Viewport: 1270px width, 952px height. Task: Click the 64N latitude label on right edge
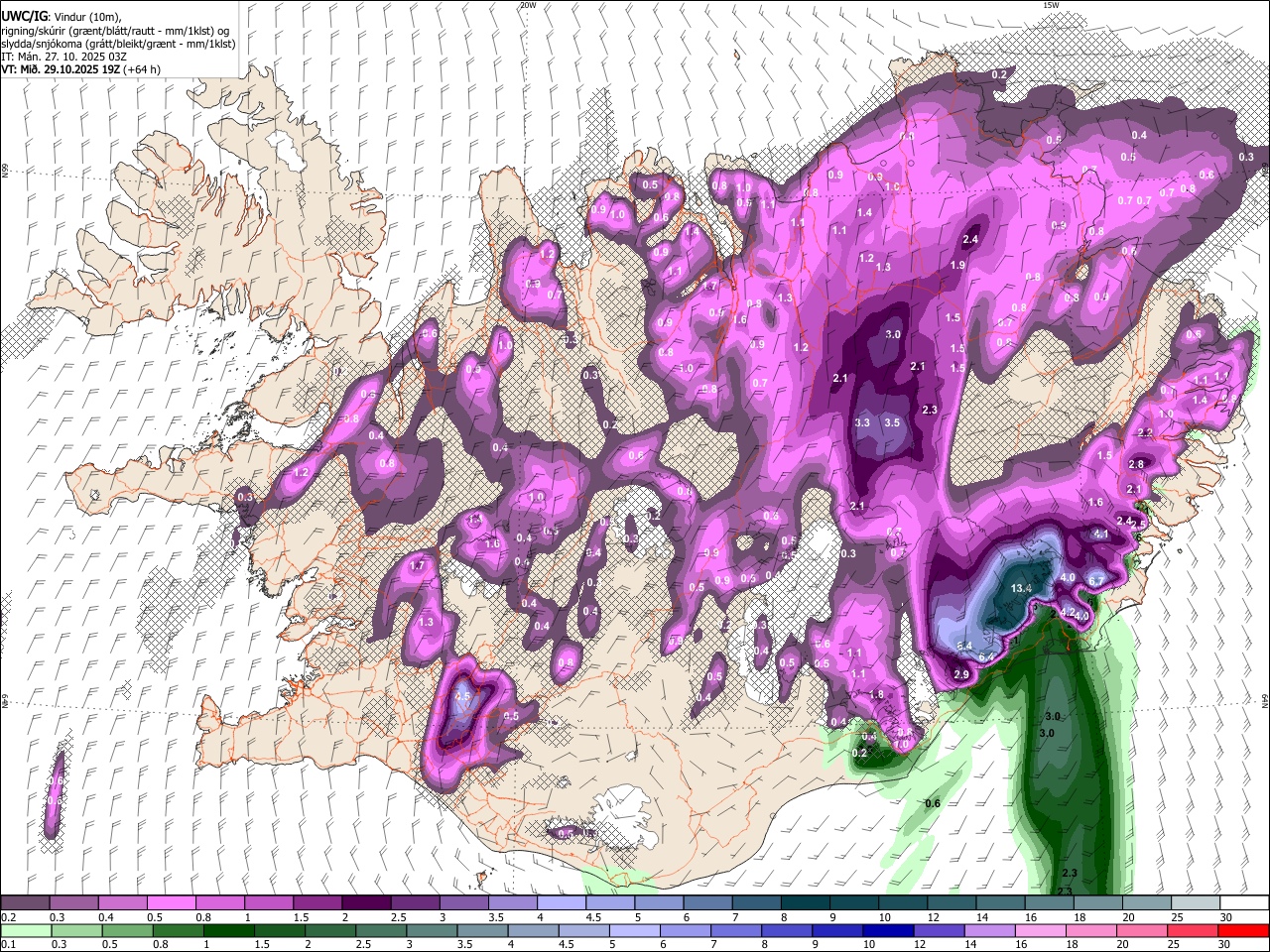pos(1265,699)
